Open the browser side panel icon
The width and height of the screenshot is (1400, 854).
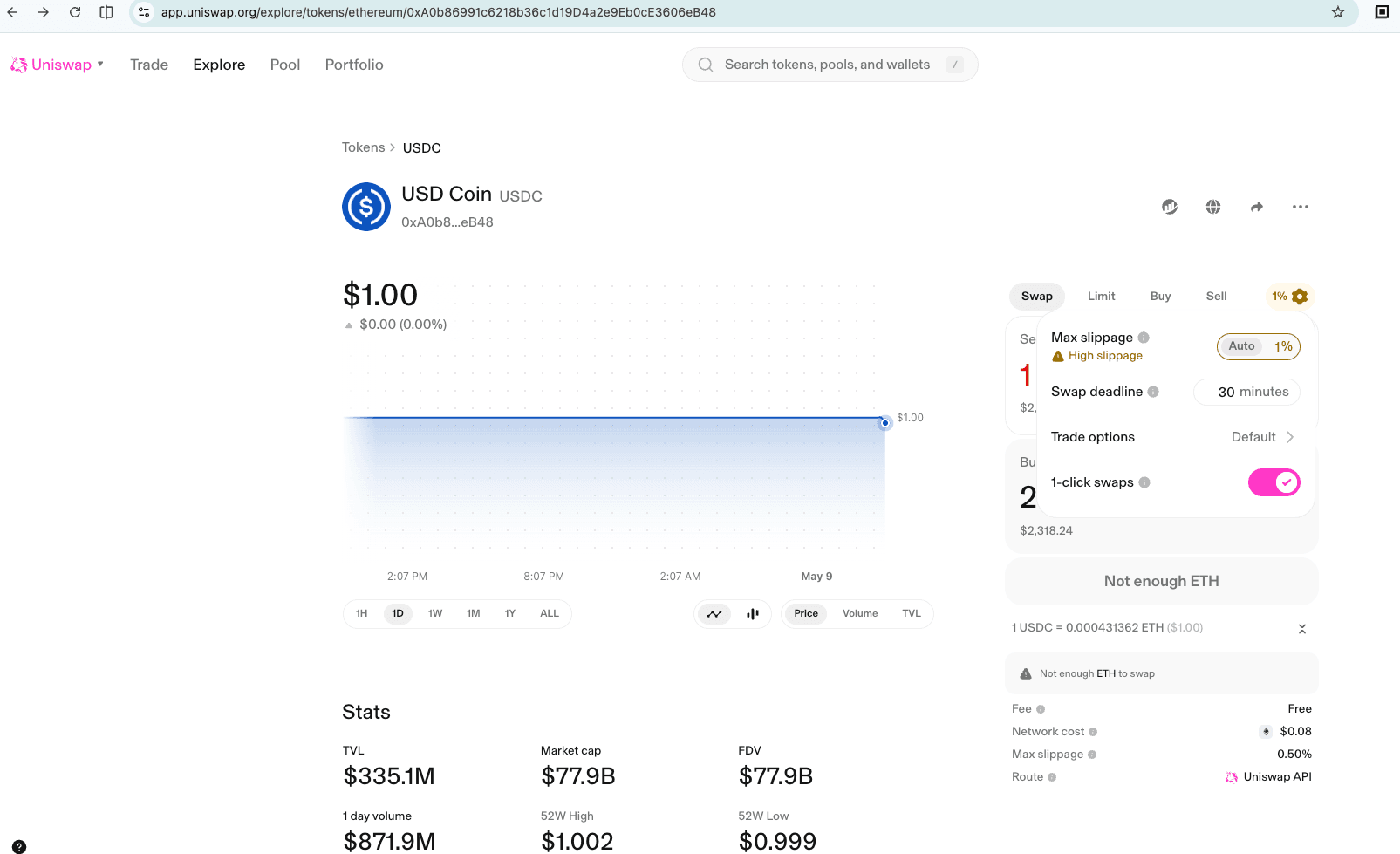[106, 12]
